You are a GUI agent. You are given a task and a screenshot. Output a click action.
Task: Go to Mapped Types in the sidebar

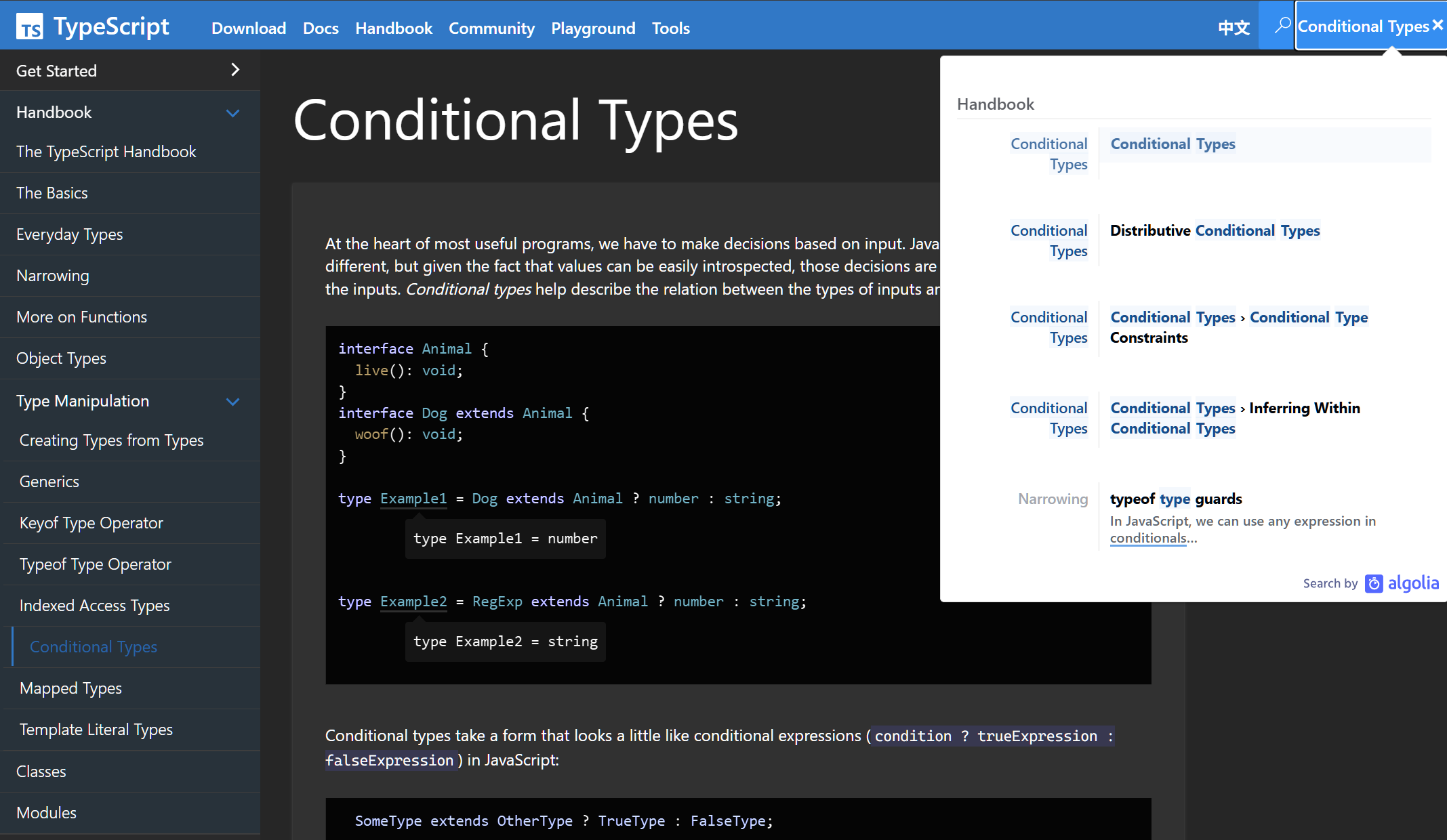pyautogui.click(x=70, y=688)
